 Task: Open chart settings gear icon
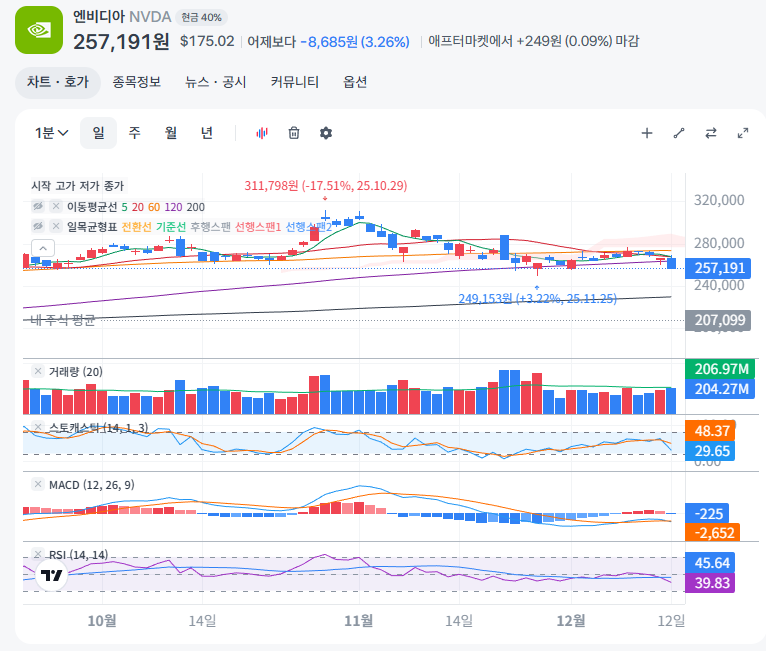click(326, 133)
